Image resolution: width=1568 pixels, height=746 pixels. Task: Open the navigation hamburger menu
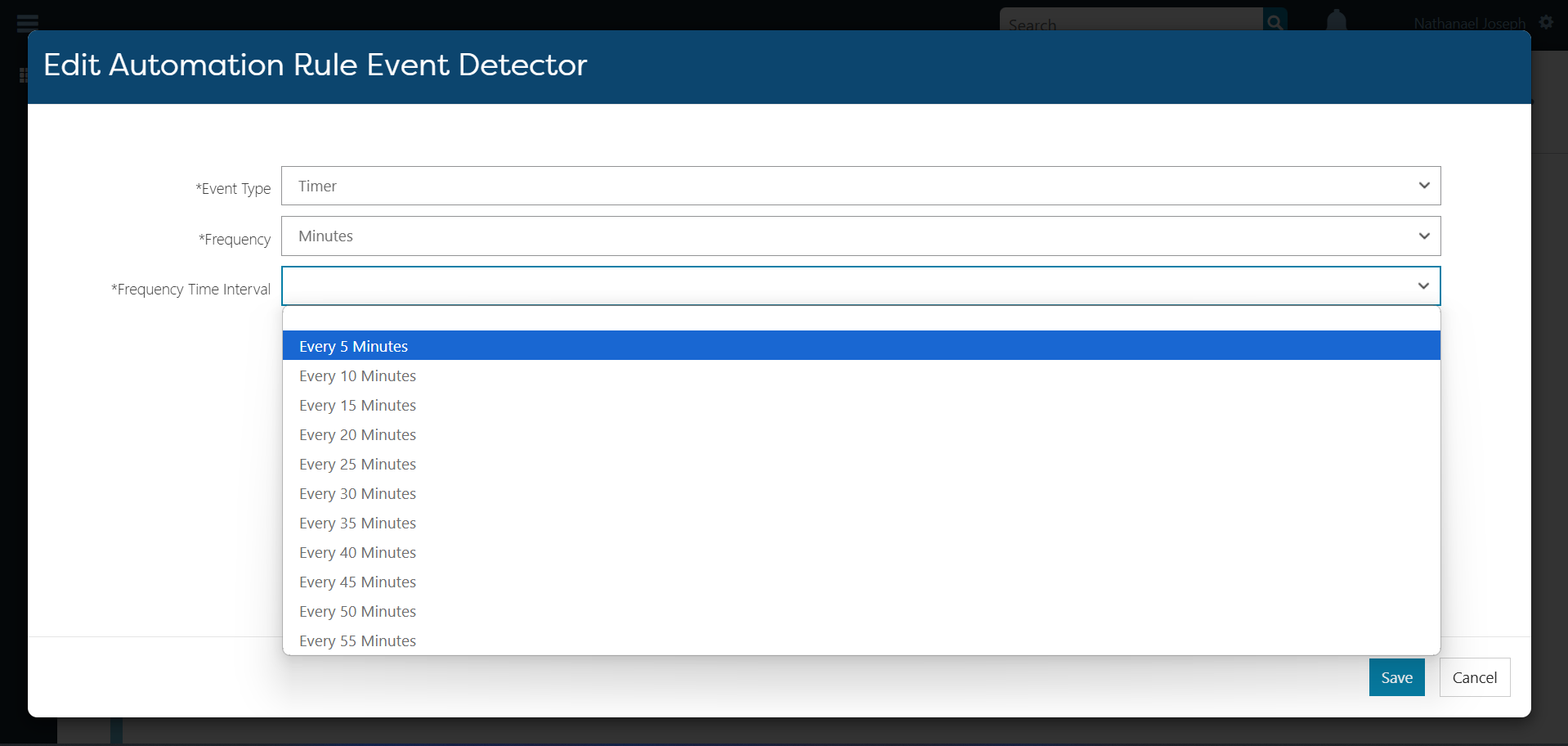27,23
